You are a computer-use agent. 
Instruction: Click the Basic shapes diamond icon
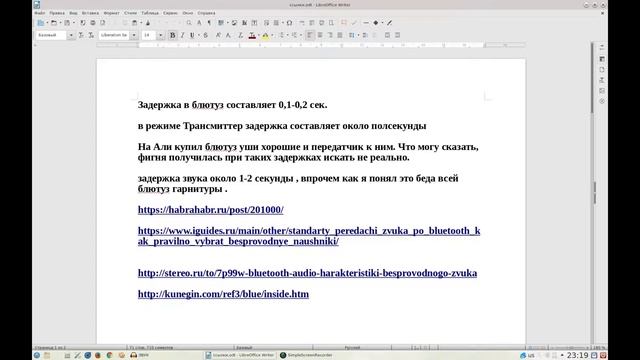(x=376, y=23)
